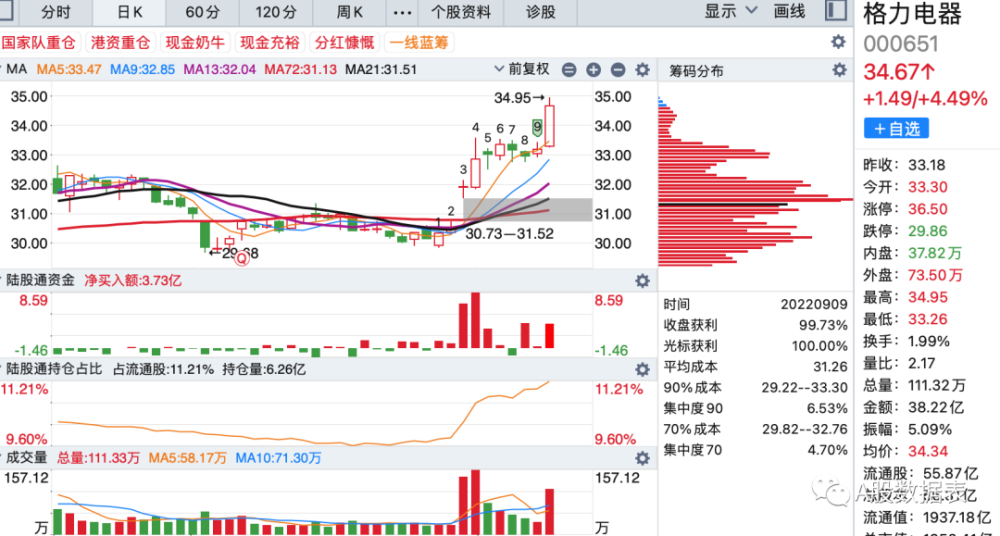This screenshot has height=536, width=1000.
Task: Click the 国家队重仓 tag
Action: (39, 43)
